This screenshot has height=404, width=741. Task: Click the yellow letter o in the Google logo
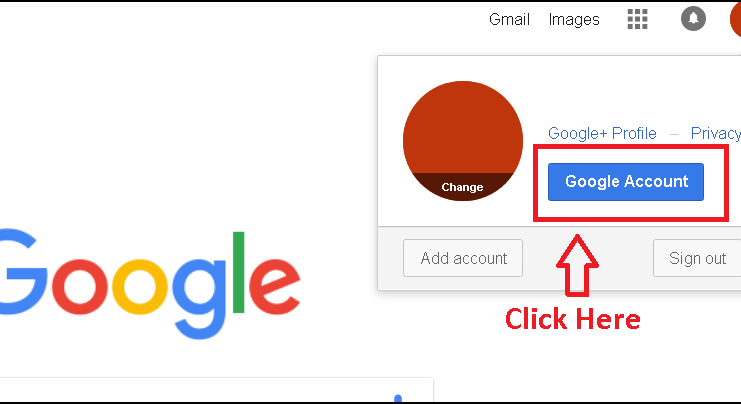[x=139, y=286]
